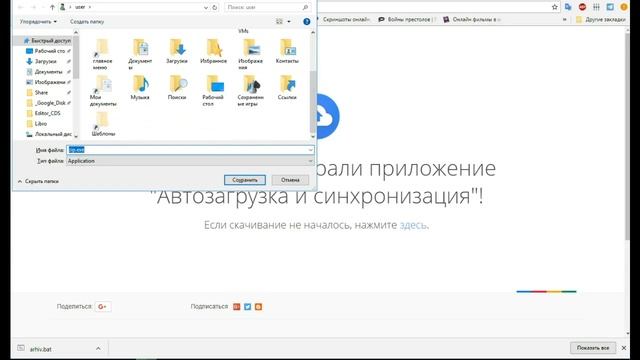Open the 'Войны престолов' bookmark
Image resolution: width=640 pixels, height=360 pixels.
pyautogui.click(x=407, y=20)
